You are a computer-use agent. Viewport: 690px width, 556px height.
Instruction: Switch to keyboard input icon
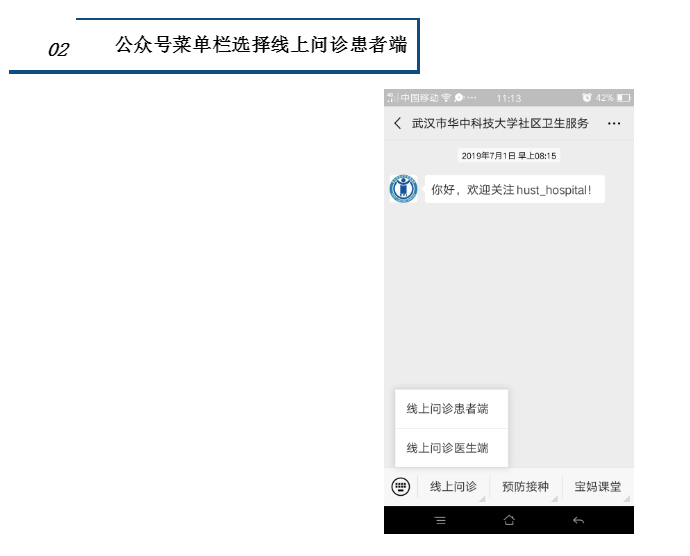tap(400, 487)
